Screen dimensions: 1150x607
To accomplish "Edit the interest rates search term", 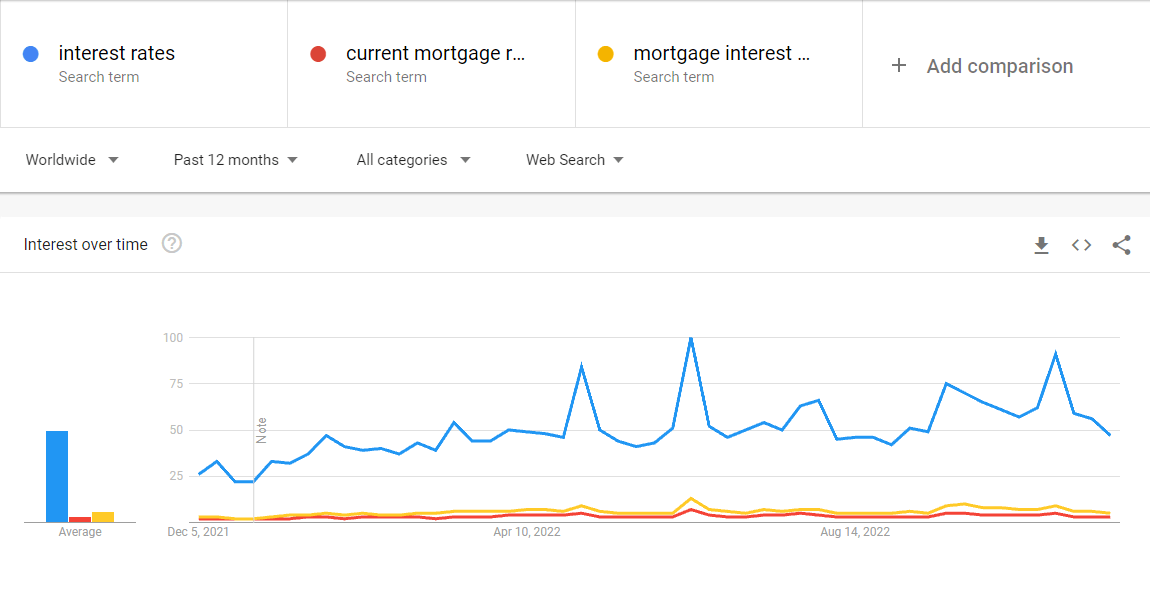I will 117,54.
